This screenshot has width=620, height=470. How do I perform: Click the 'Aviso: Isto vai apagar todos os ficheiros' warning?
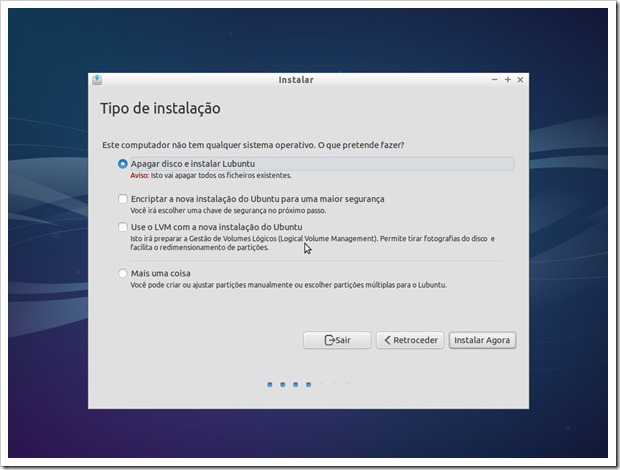pyautogui.click(x=211, y=175)
